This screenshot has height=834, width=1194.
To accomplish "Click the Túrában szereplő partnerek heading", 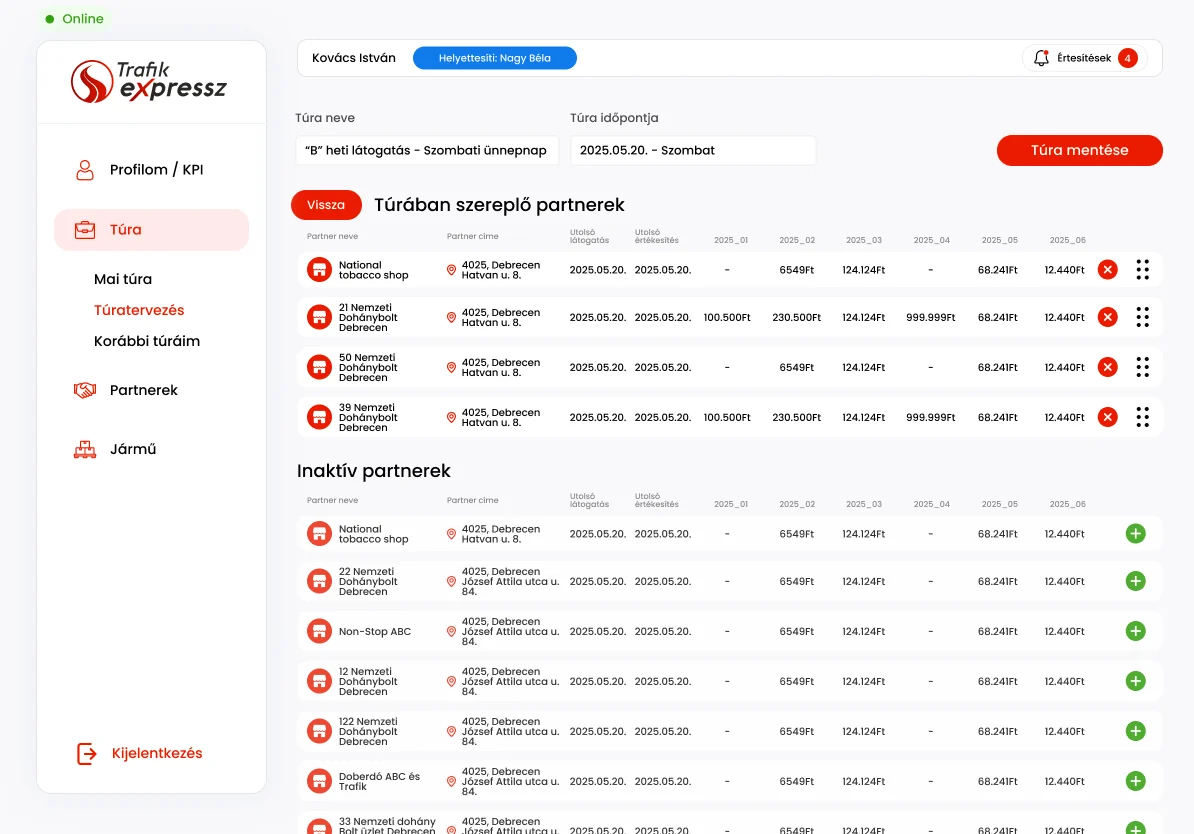I will (499, 205).
